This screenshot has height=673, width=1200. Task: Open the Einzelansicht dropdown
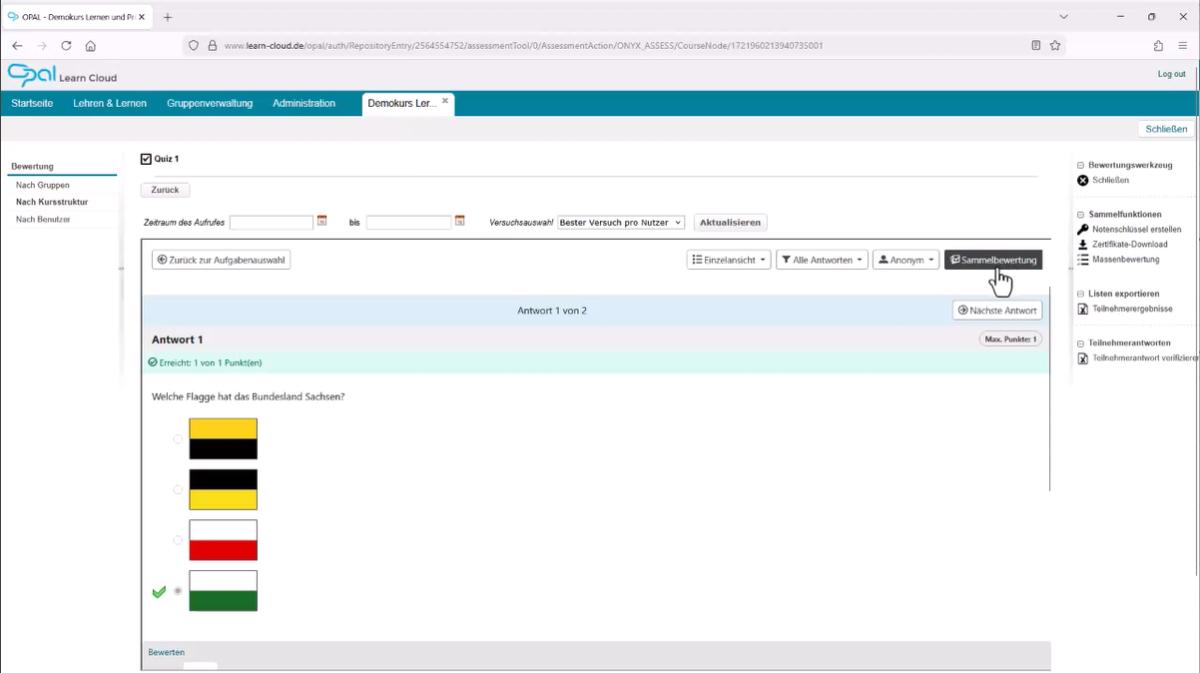(x=729, y=260)
